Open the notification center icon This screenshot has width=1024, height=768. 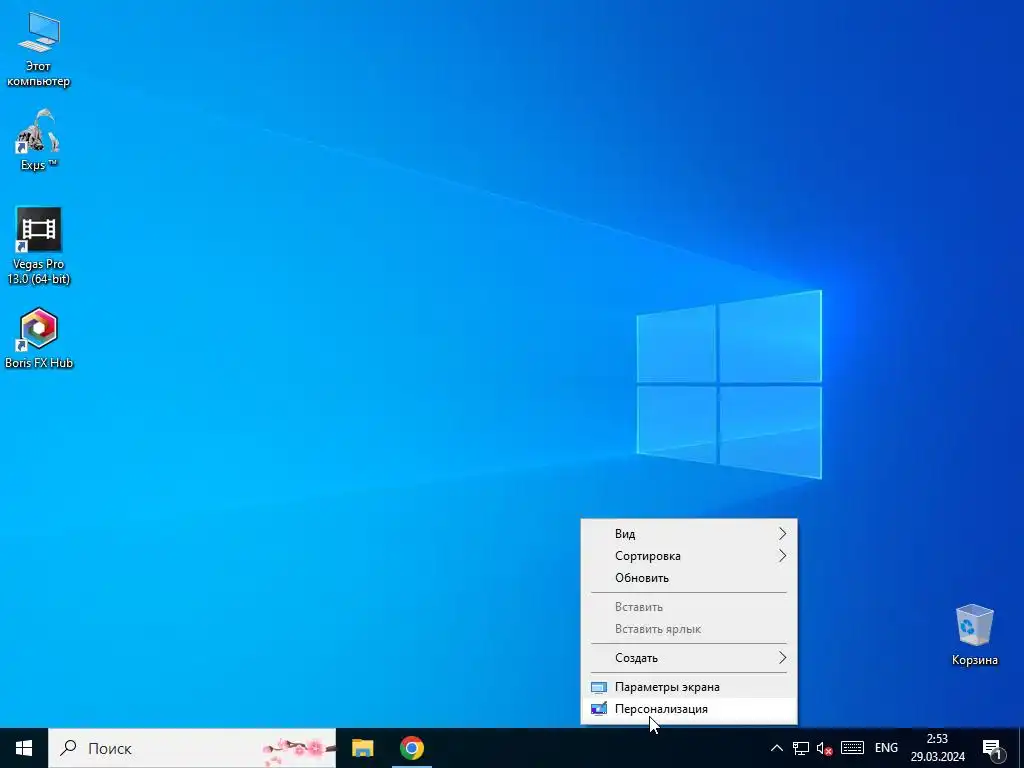[992, 748]
